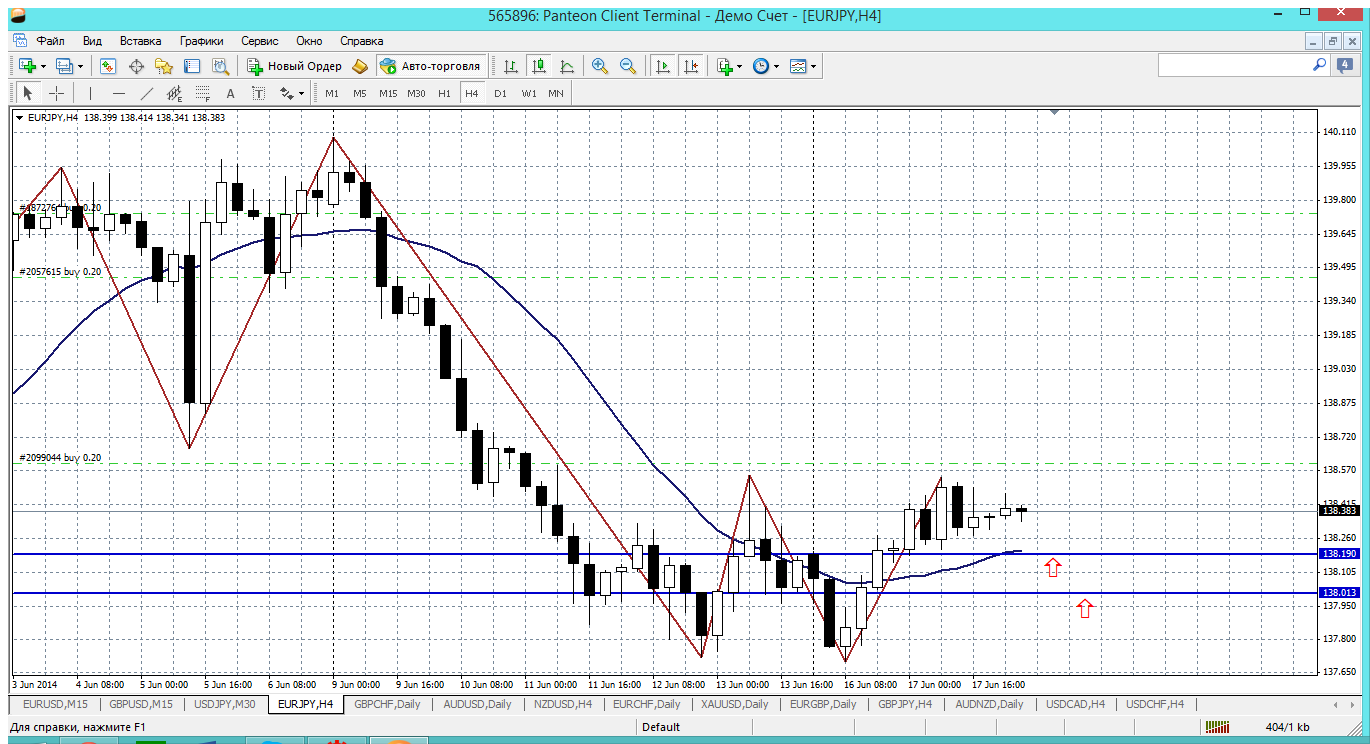Viewport: 1370px width, 744px height.
Task: Click the 138.190 blue horizontal level line label
Action: point(1339,553)
